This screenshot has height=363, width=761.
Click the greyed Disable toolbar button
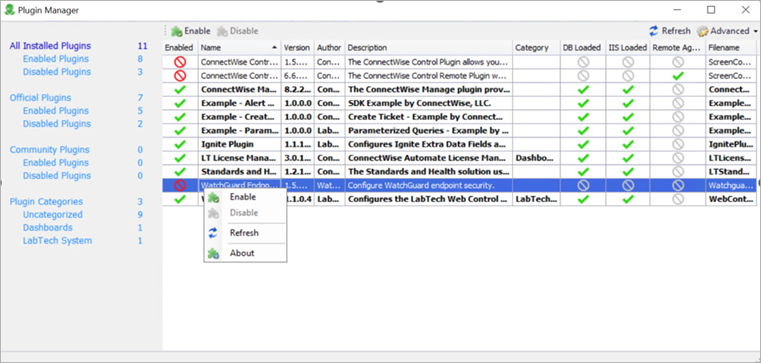(x=237, y=31)
